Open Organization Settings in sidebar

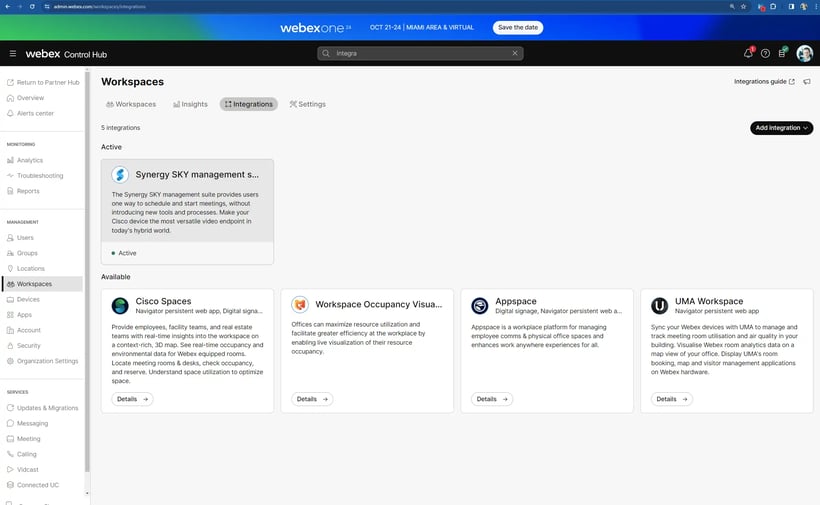click(43, 361)
